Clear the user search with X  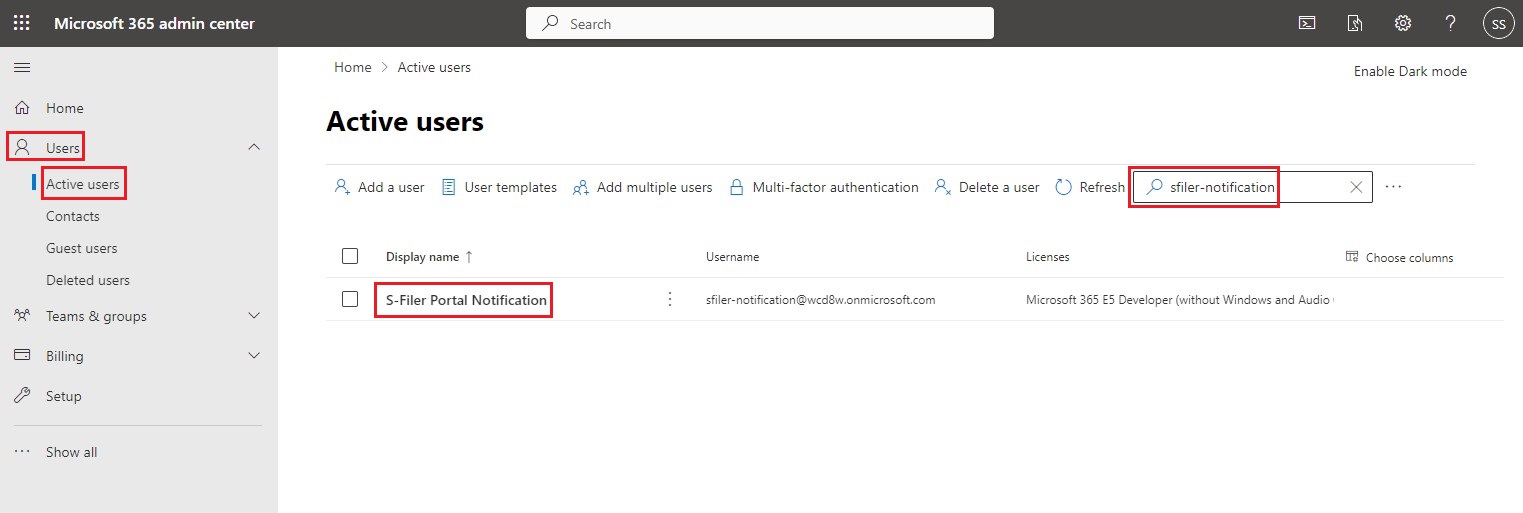click(1356, 187)
